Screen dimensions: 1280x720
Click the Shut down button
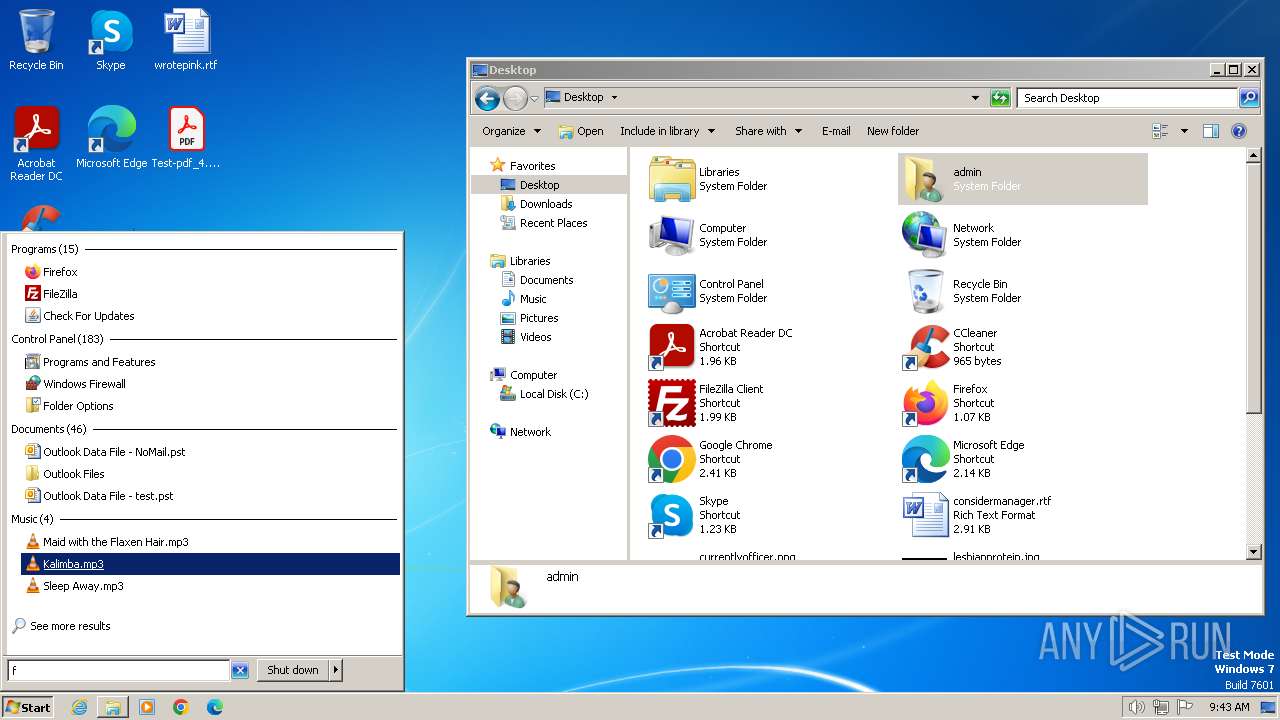point(293,670)
